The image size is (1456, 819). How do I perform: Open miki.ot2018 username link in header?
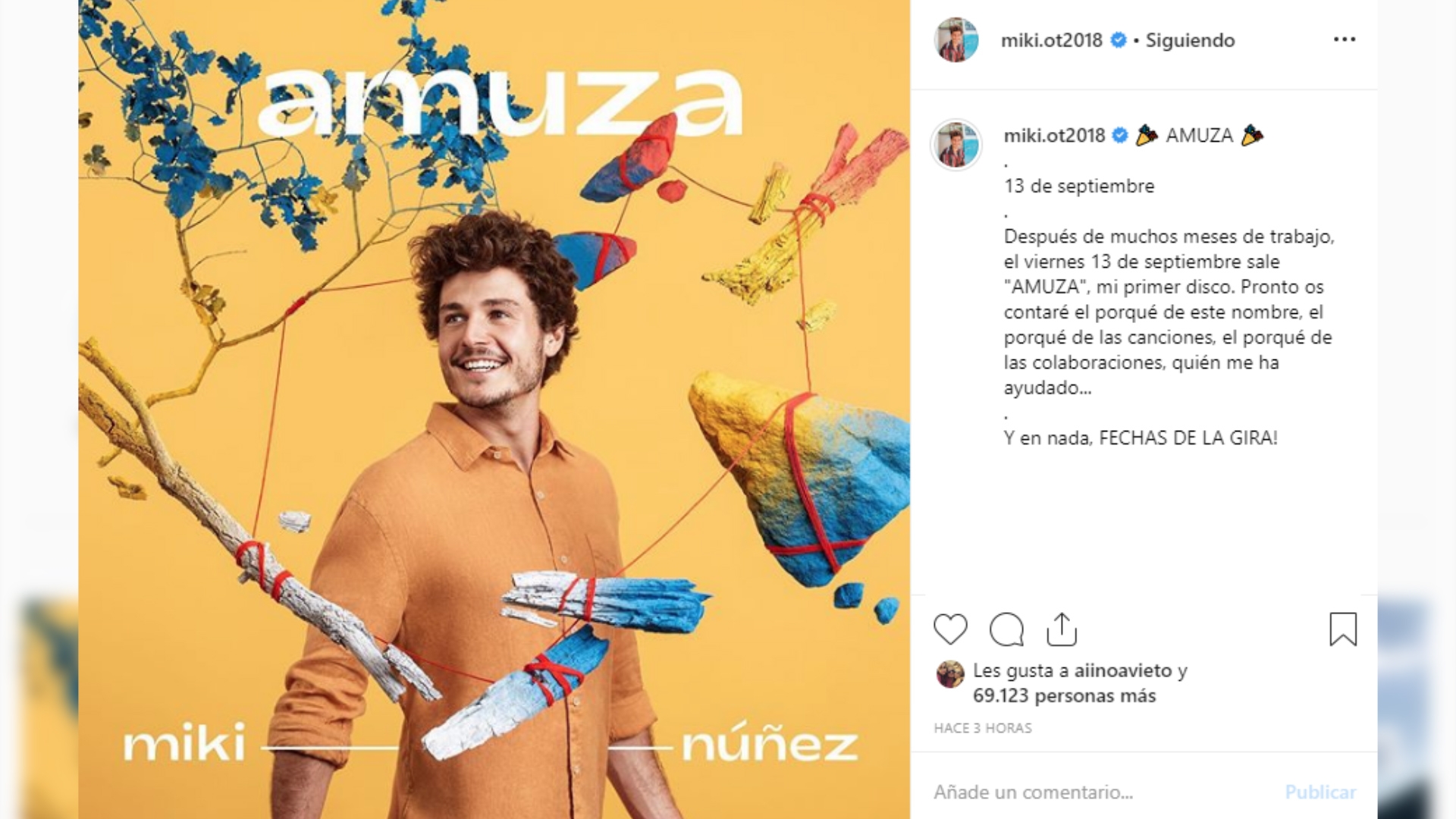tap(1051, 40)
